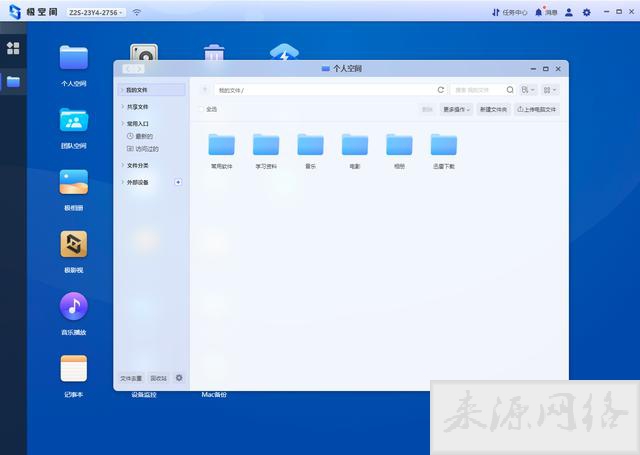The height and width of the screenshot is (455, 640).
Task: Open the 极相册 photo album app
Action: click(73, 183)
